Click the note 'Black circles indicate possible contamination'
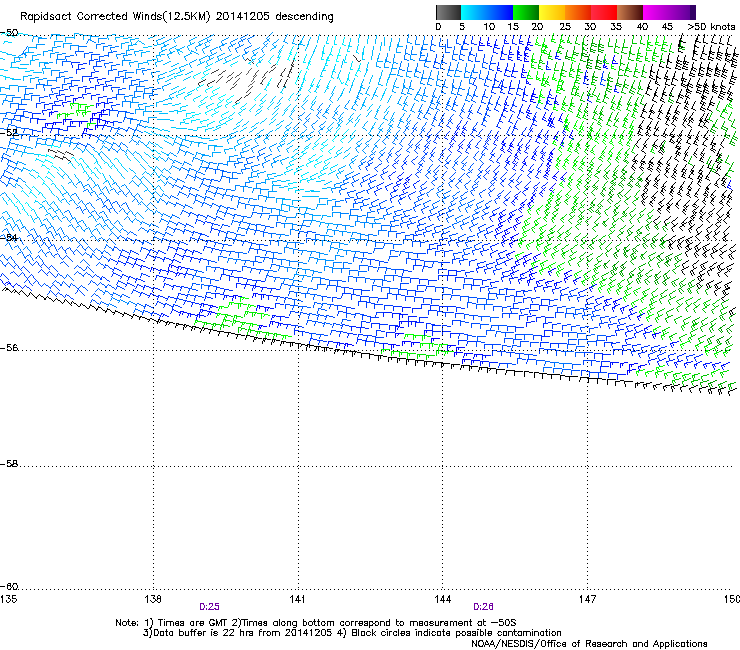Screen dimensions: 740x650 tap(456, 633)
